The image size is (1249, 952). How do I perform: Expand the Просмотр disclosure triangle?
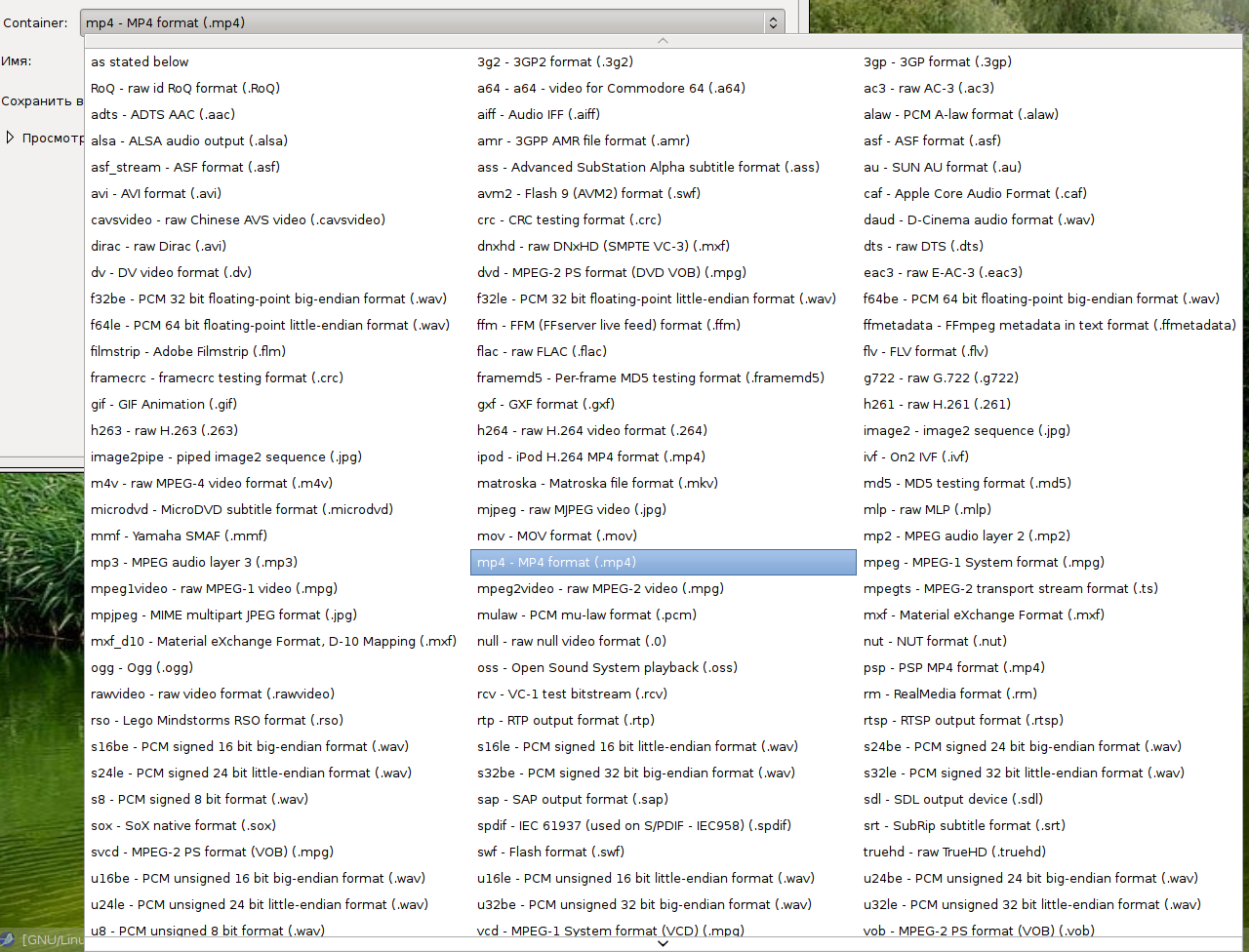(x=10, y=138)
